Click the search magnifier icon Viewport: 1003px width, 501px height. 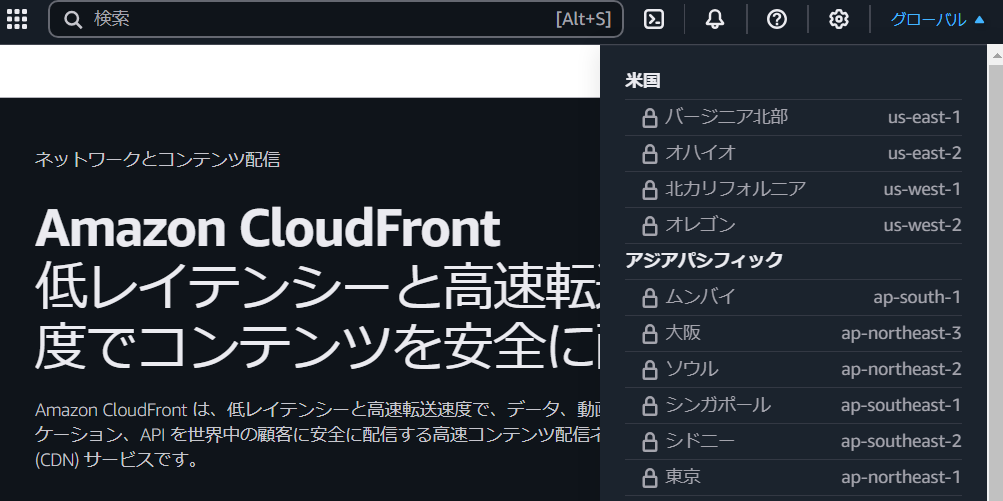tap(73, 20)
